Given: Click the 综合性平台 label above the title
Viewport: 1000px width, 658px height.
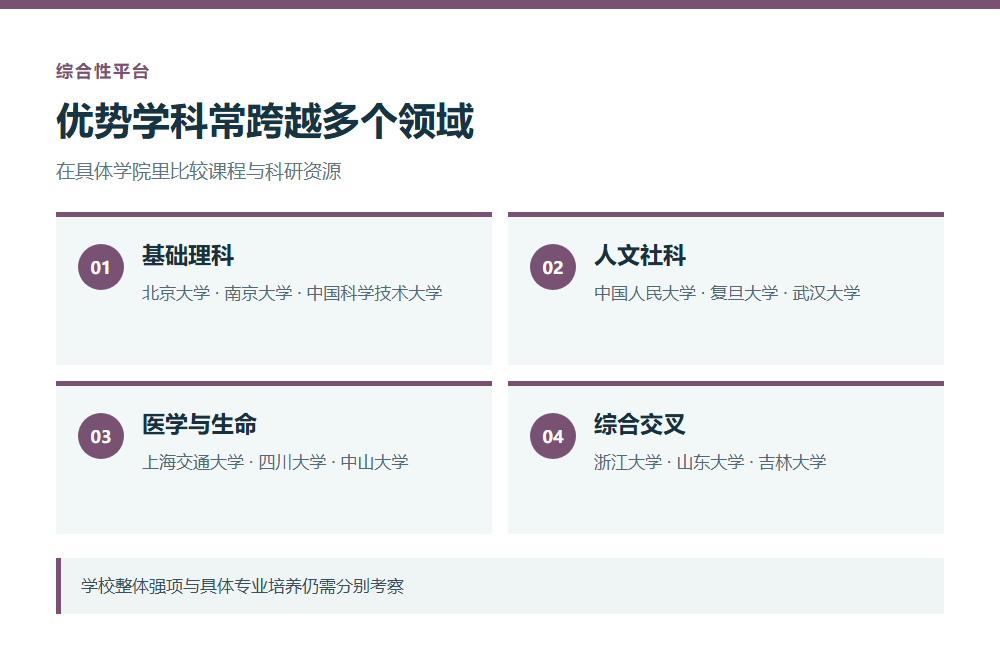Looking at the screenshot, I should click(103, 71).
